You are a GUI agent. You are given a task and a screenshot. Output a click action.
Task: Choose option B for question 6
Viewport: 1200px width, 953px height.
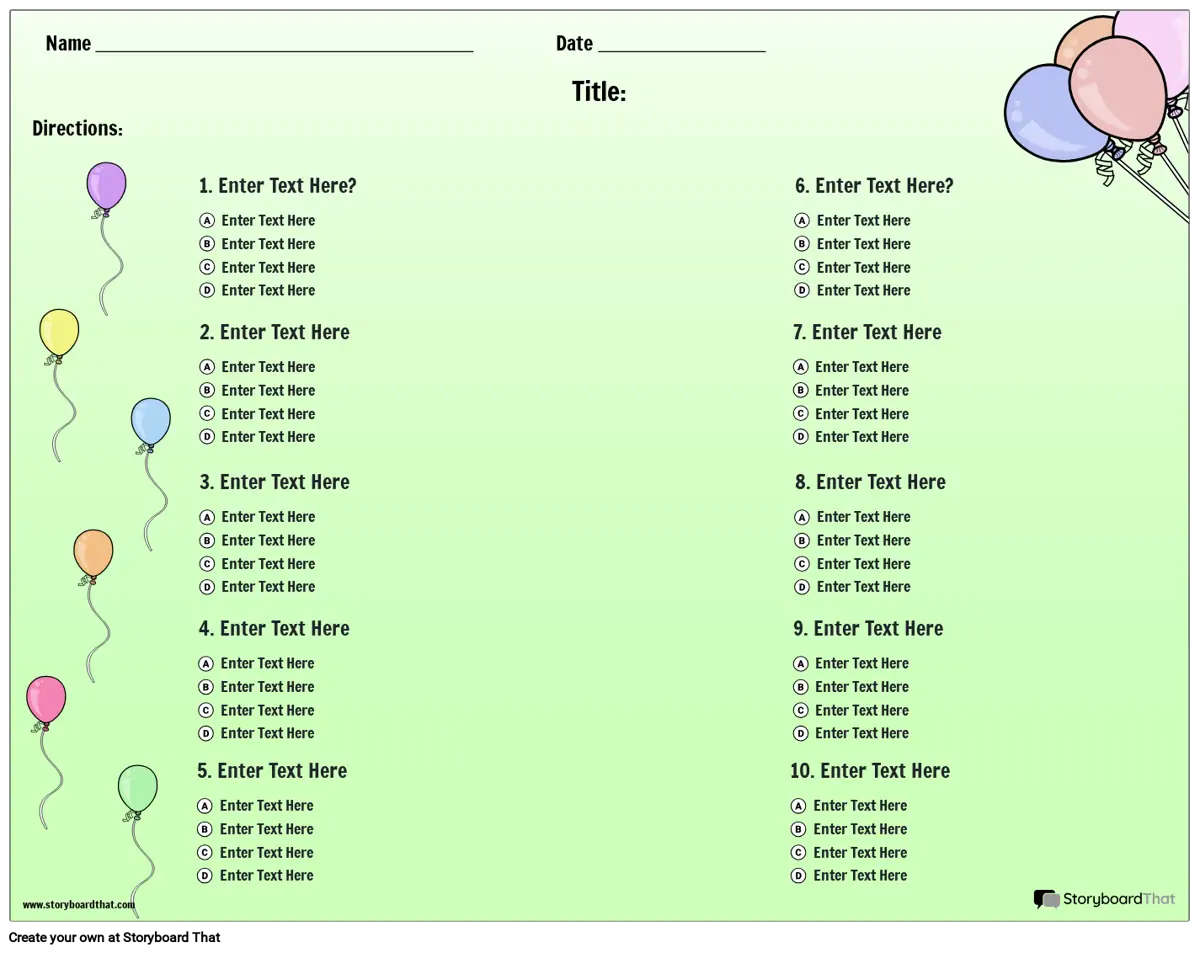[802, 244]
